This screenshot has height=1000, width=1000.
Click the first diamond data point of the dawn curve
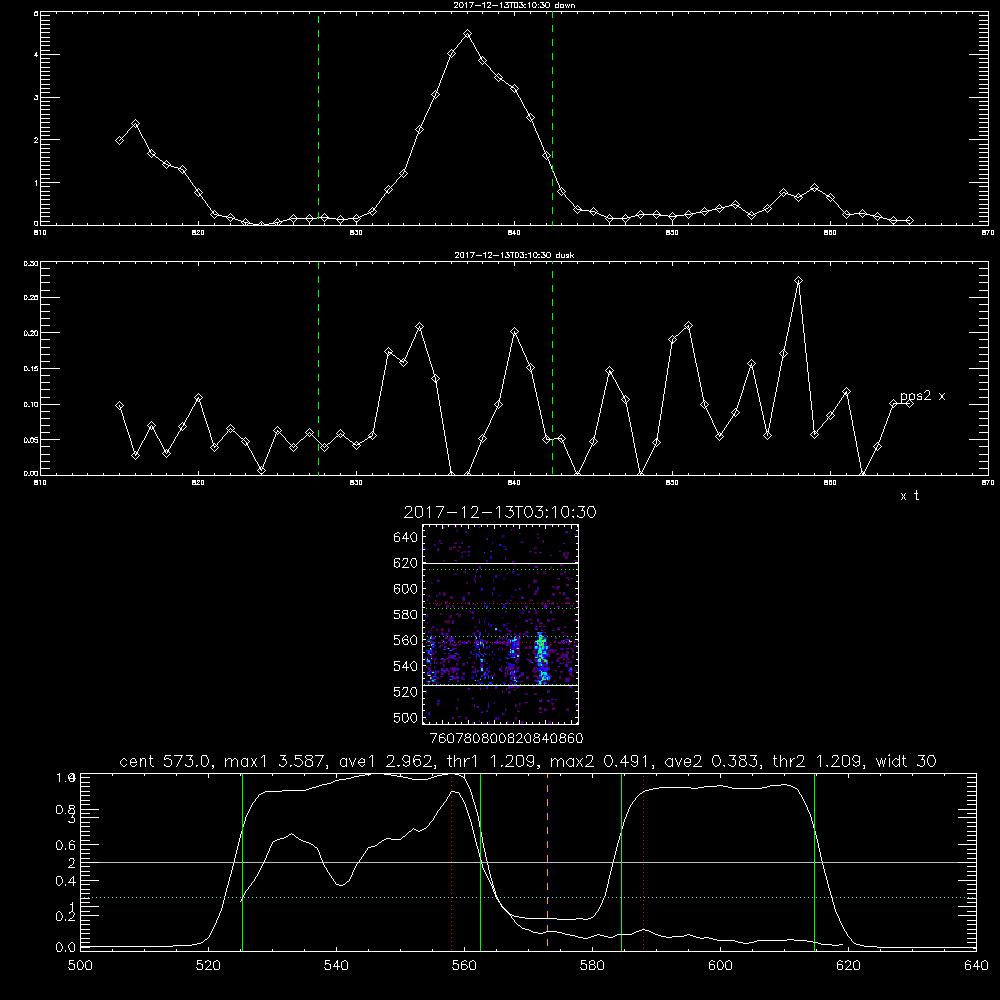(119, 140)
